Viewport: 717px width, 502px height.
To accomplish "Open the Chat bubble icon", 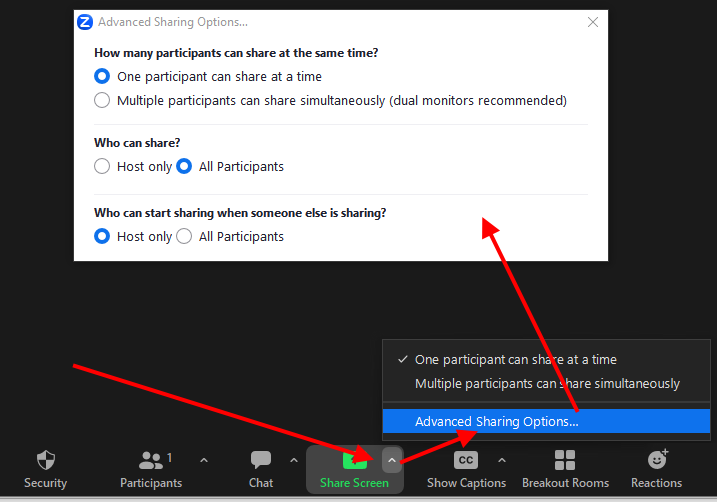I will pyautogui.click(x=261, y=460).
